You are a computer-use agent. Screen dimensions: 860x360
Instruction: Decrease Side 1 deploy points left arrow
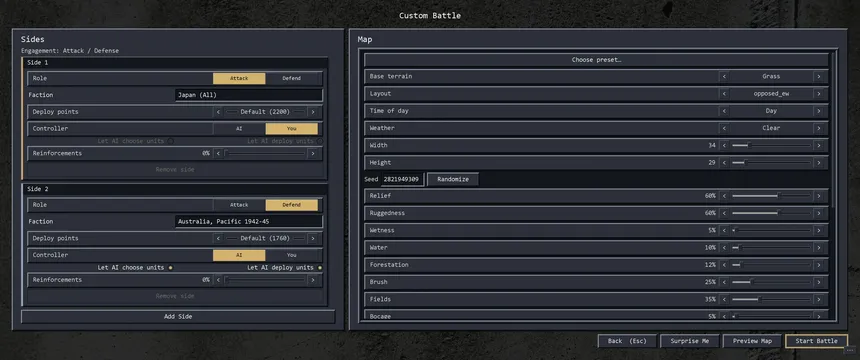[218, 112]
